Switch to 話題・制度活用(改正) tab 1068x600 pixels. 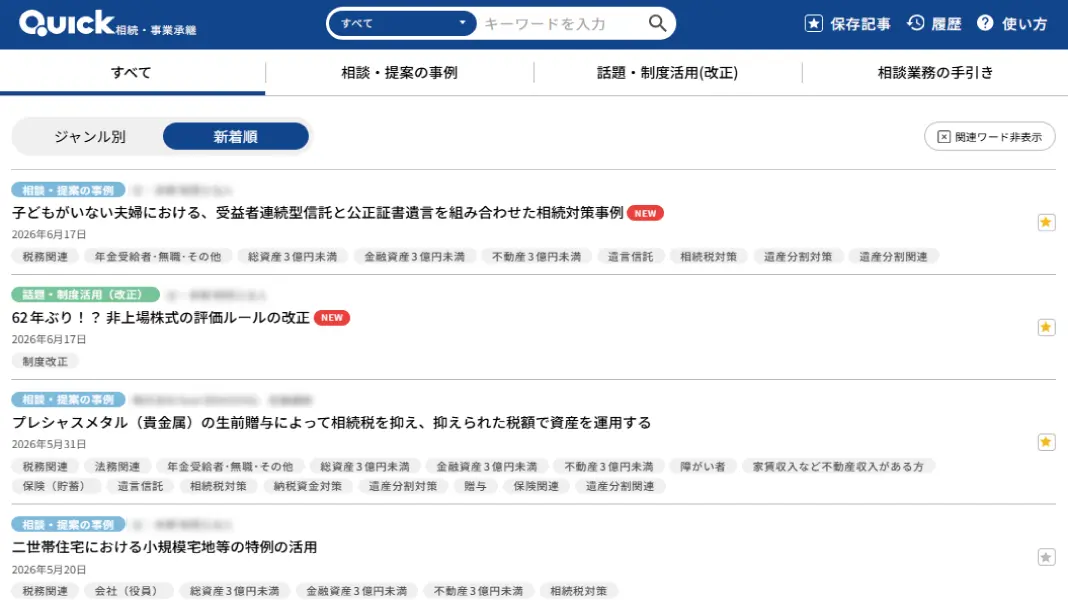click(x=668, y=72)
